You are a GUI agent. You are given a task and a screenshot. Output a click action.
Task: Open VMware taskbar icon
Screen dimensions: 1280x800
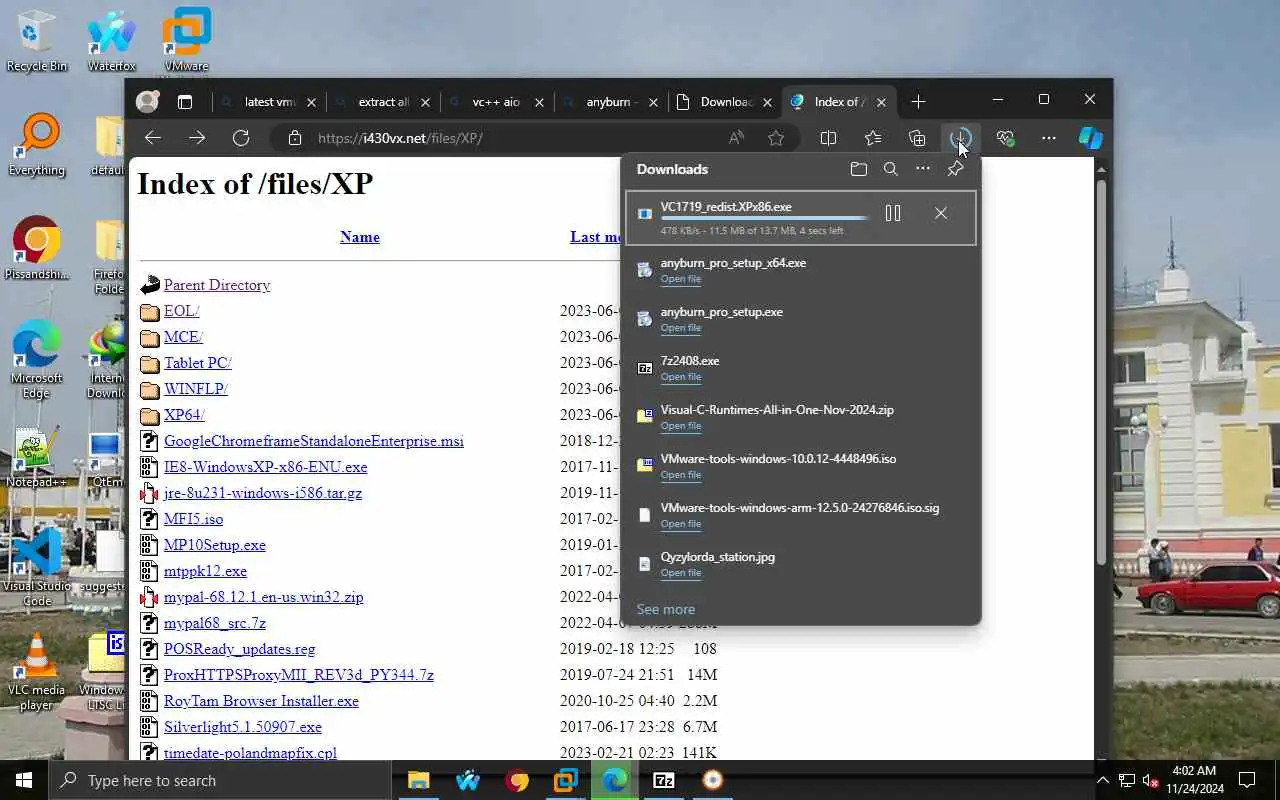(566, 780)
